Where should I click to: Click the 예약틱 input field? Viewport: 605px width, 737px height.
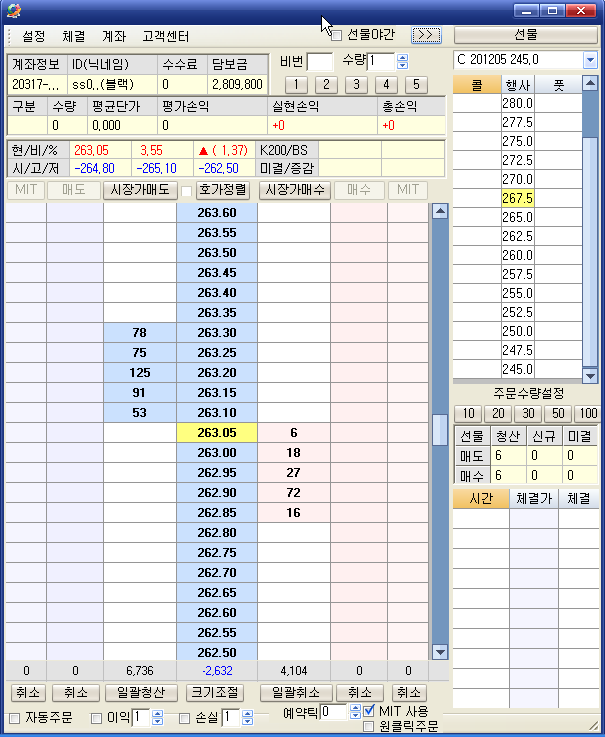pos(335,712)
